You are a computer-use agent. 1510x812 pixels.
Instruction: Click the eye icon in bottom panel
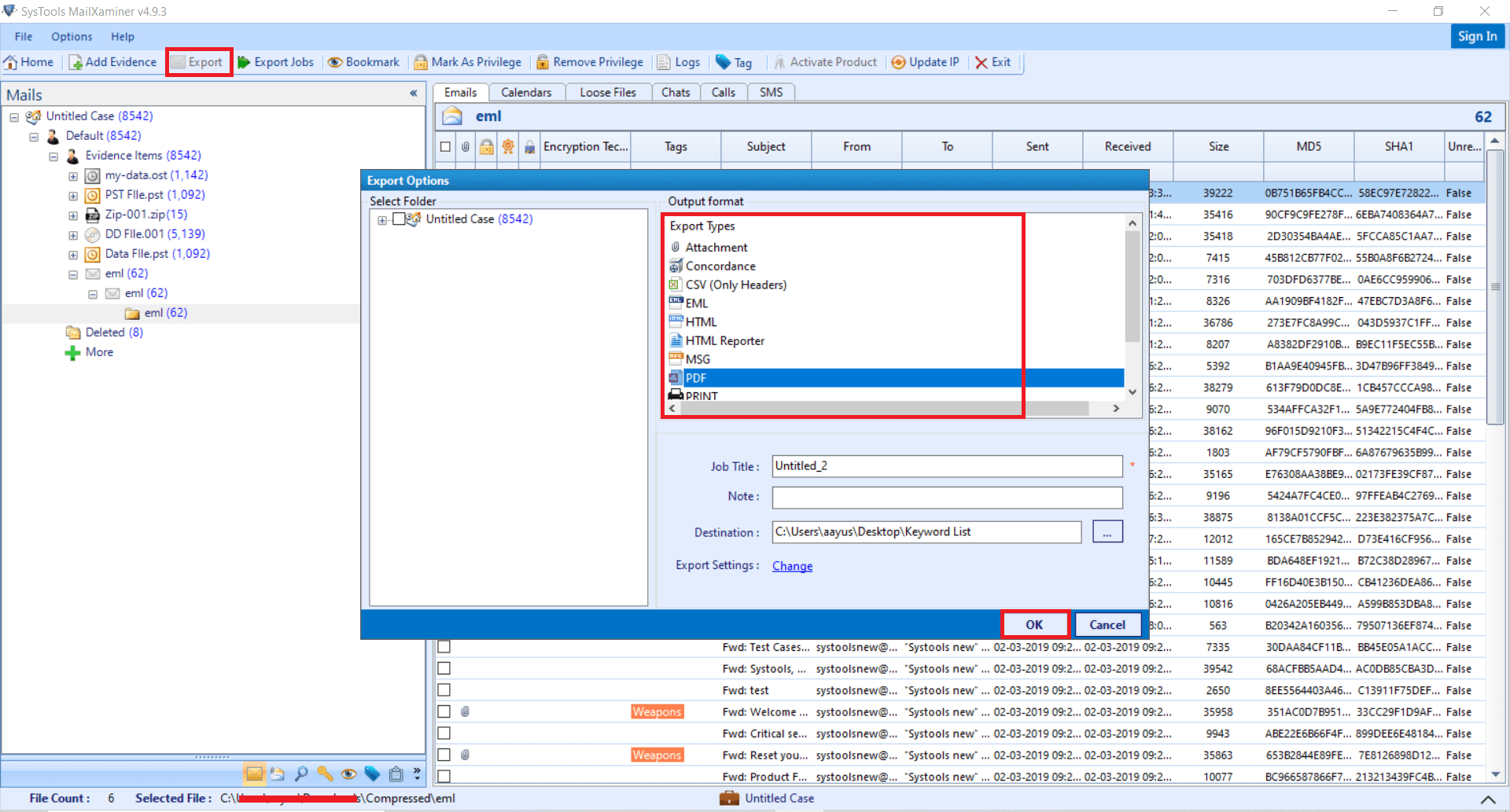click(x=348, y=773)
